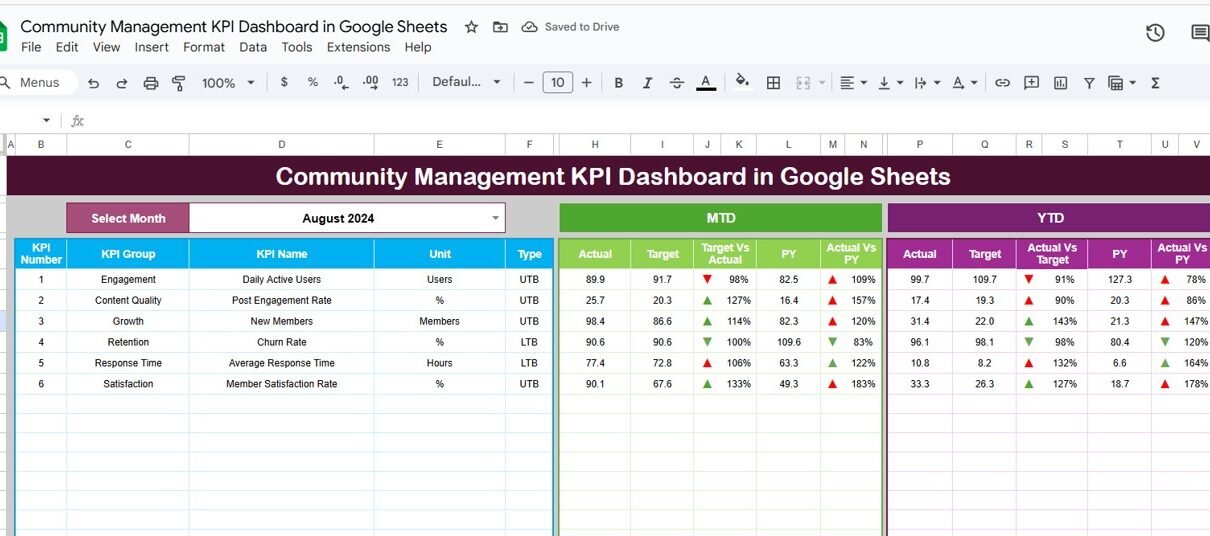Toggle bold formatting
This screenshot has width=1210, height=536.
coord(619,83)
